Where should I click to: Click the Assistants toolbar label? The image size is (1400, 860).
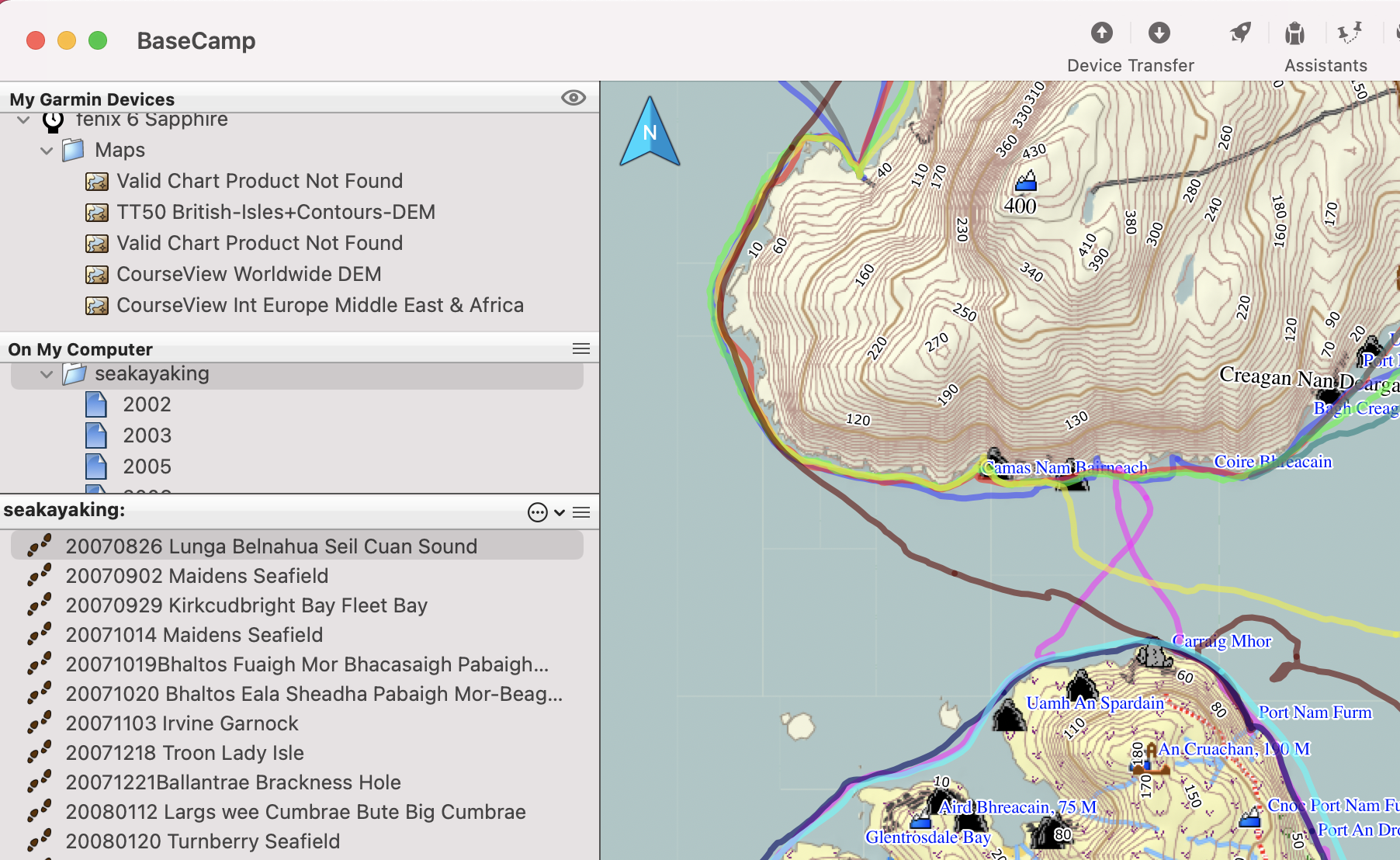click(1325, 65)
